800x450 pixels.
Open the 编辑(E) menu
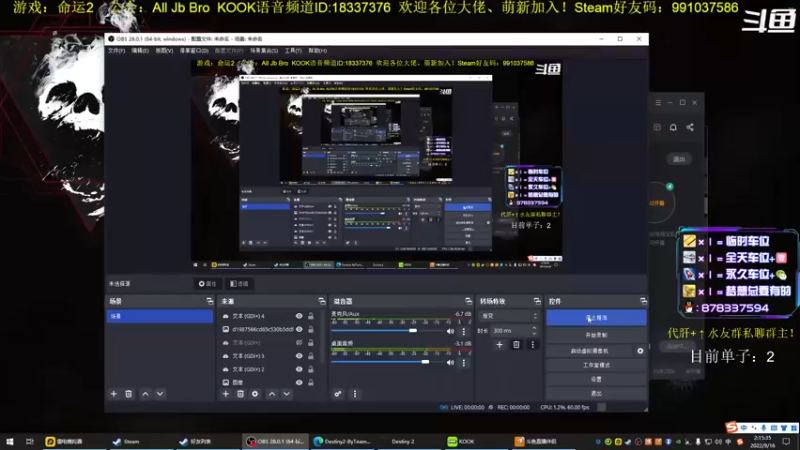140,51
